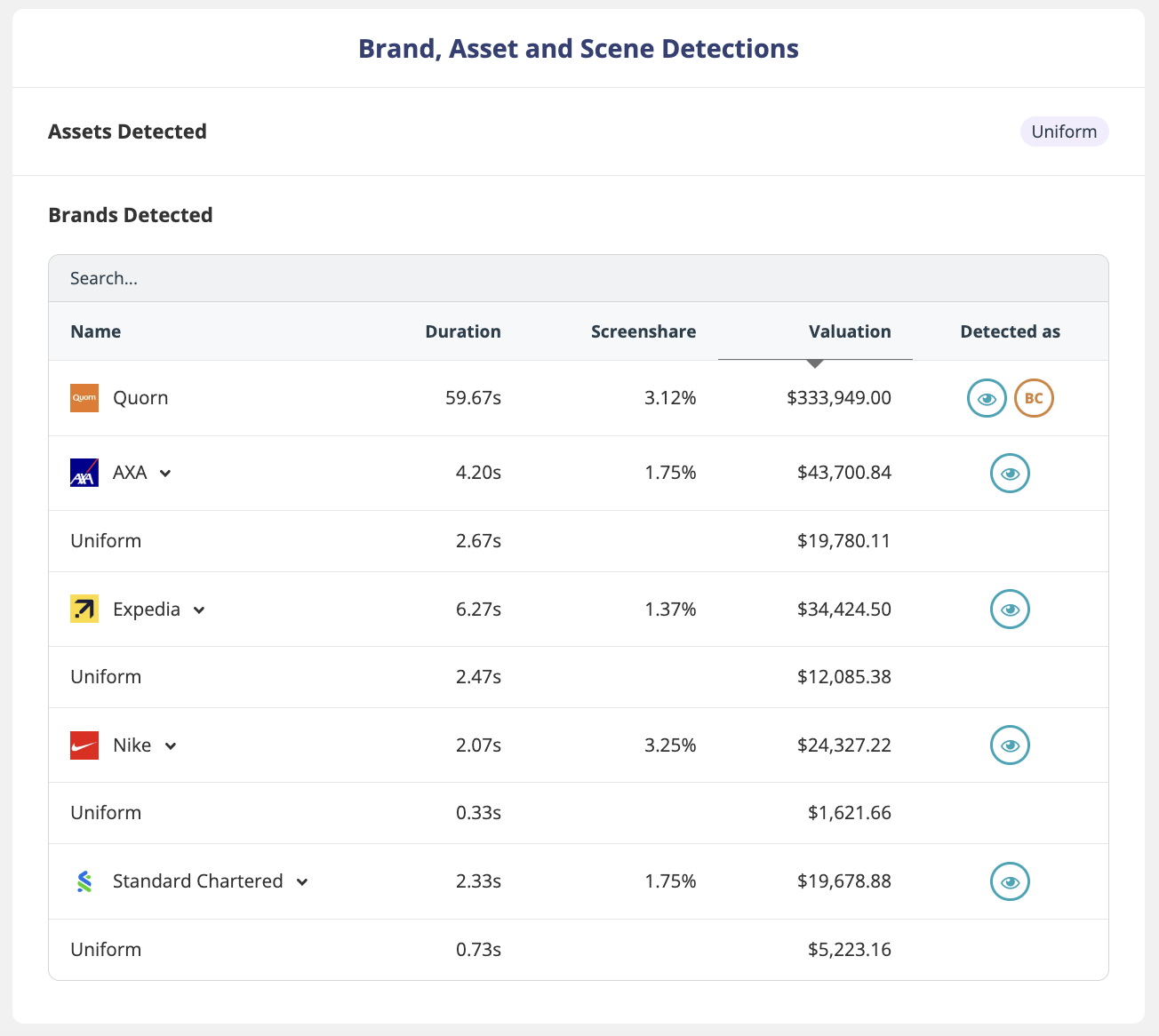
Task: Click the Uniform asset tag
Action: [x=1064, y=131]
